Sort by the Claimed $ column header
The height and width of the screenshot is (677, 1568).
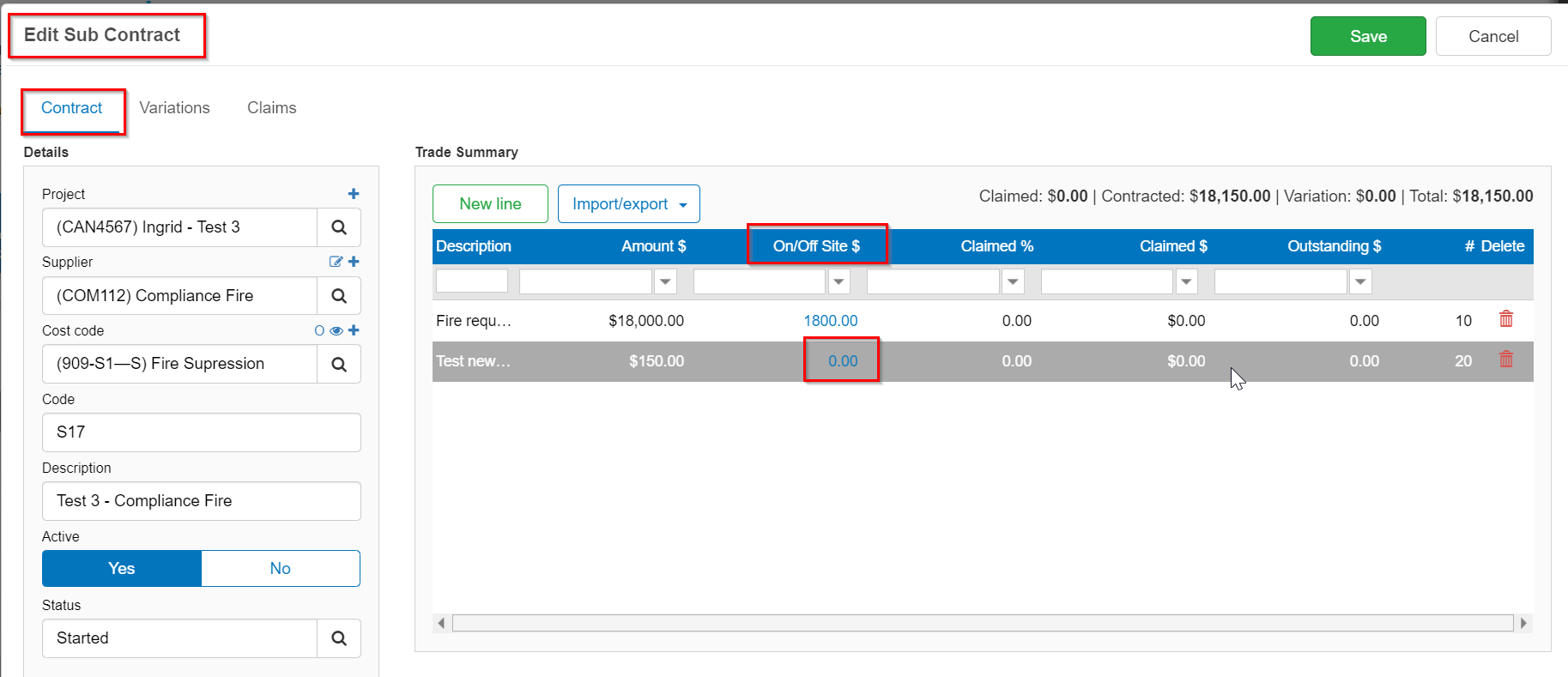pyautogui.click(x=1173, y=246)
